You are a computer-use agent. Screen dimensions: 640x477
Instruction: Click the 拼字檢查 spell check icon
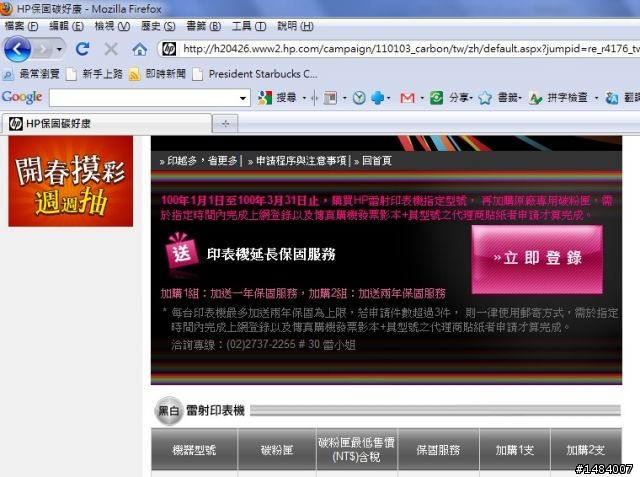[535, 98]
